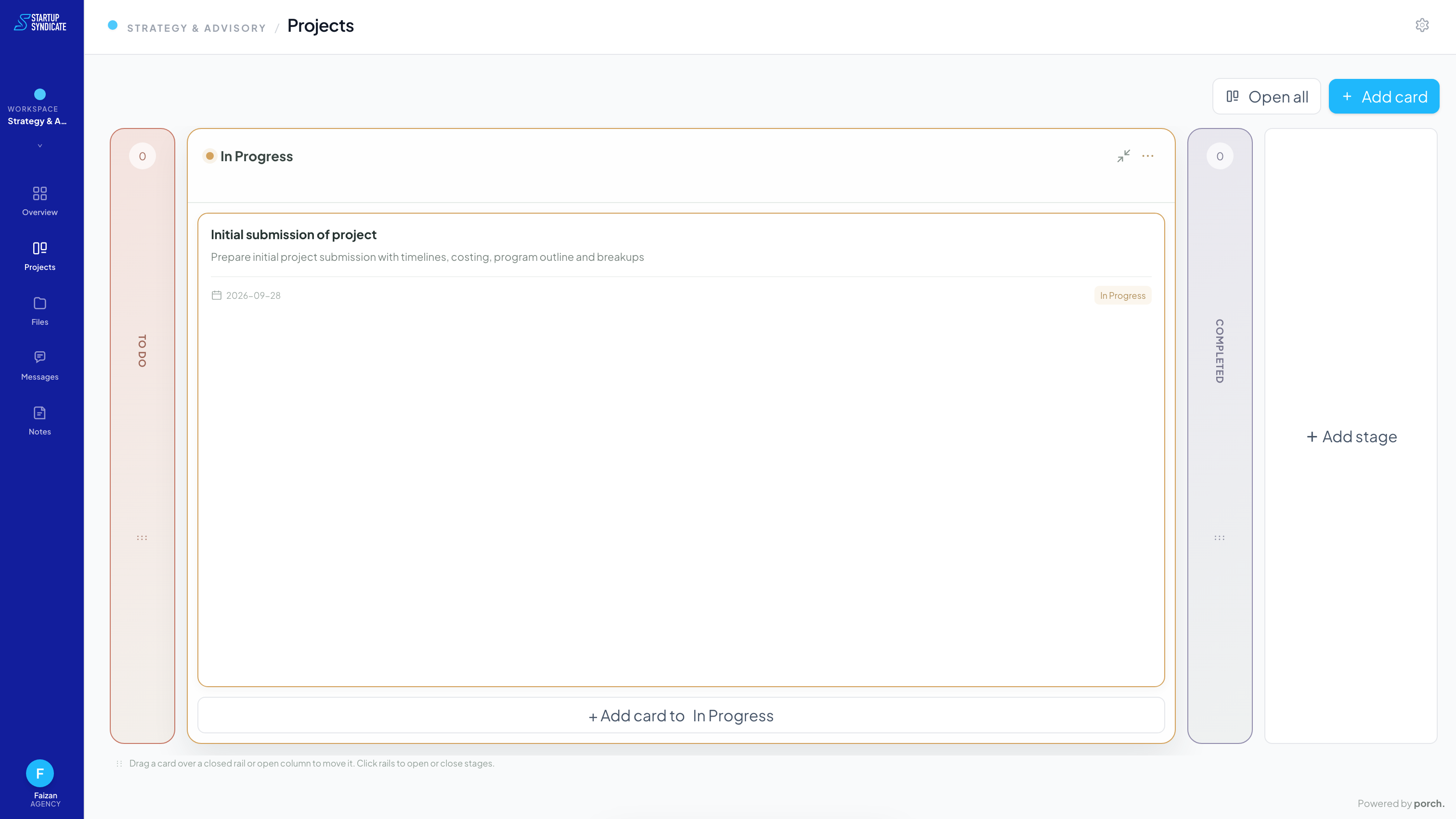
Task: Click the porch. link in footer
Action: 1429,803
